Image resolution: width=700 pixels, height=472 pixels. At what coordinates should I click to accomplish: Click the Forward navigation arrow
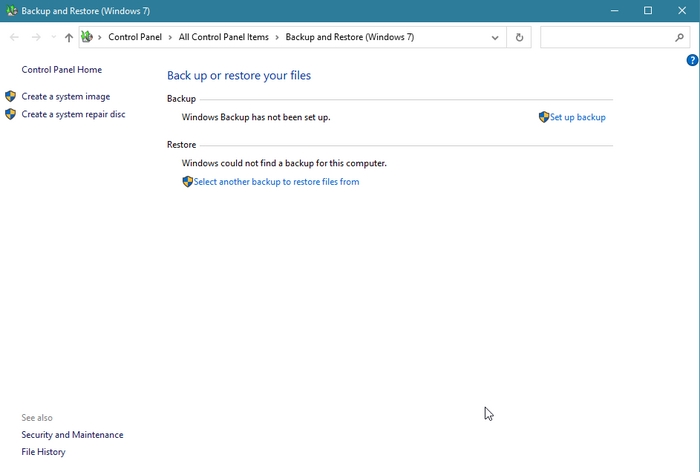point(36,37)
